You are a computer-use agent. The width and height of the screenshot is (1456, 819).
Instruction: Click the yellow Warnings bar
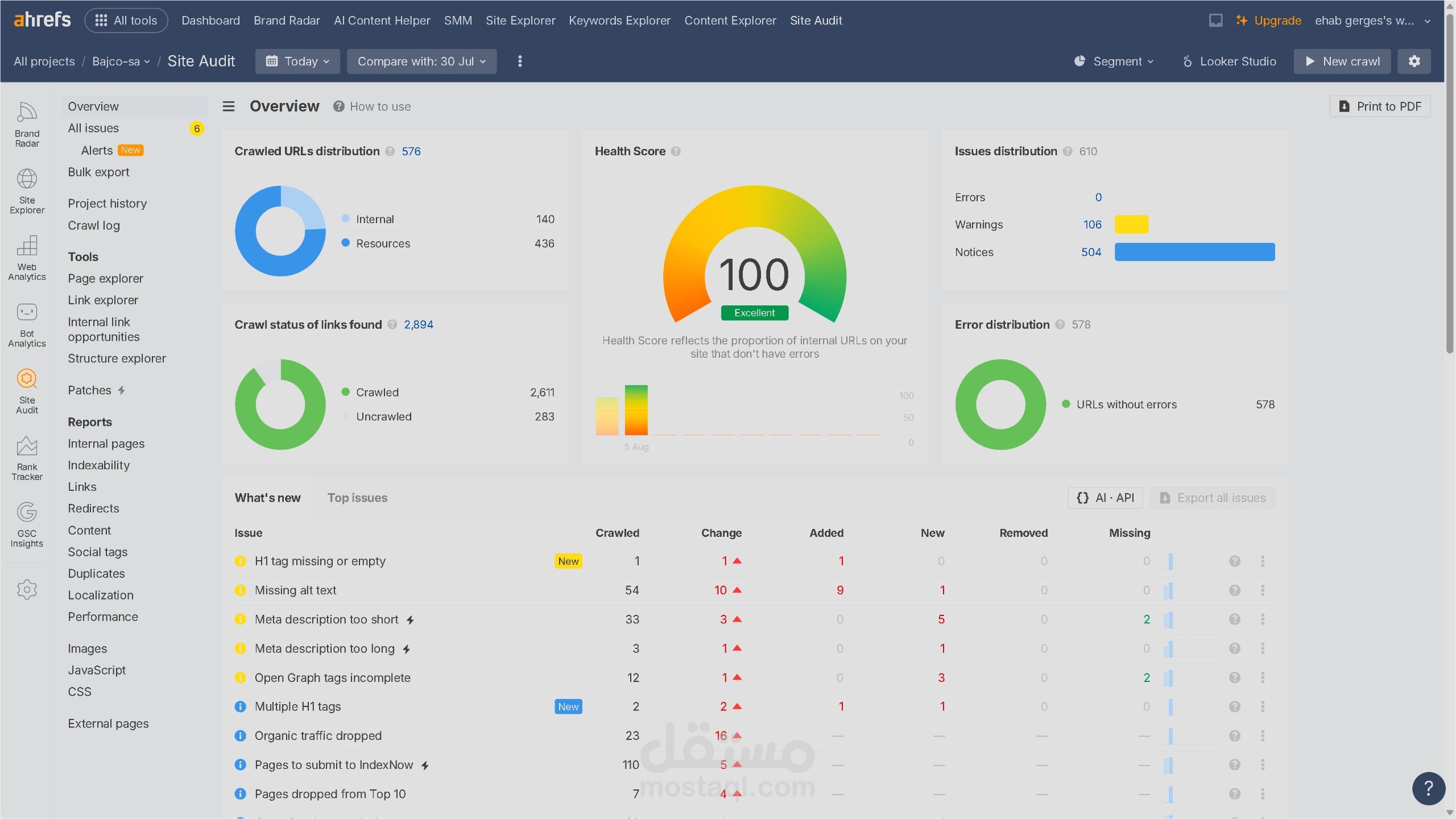(x=1131, y=225)
